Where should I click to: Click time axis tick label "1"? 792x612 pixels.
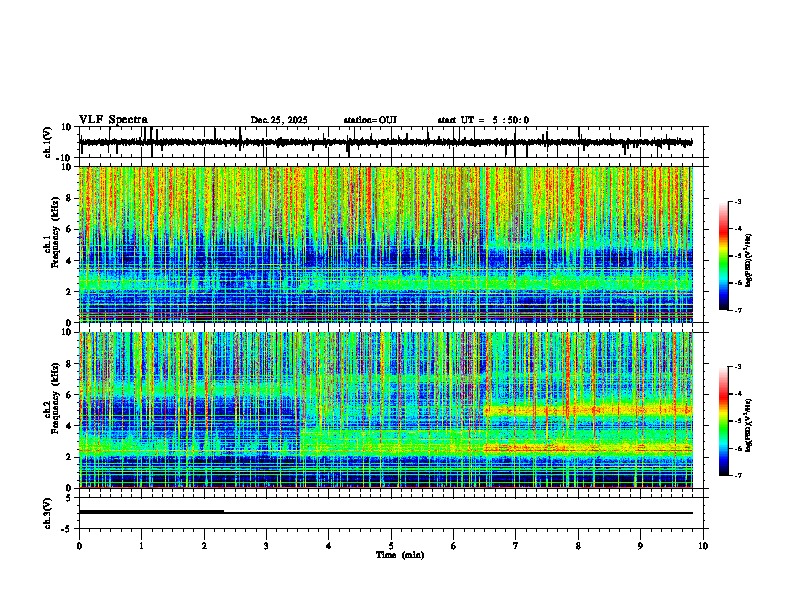pyautogui.click(x=141, y=546)
